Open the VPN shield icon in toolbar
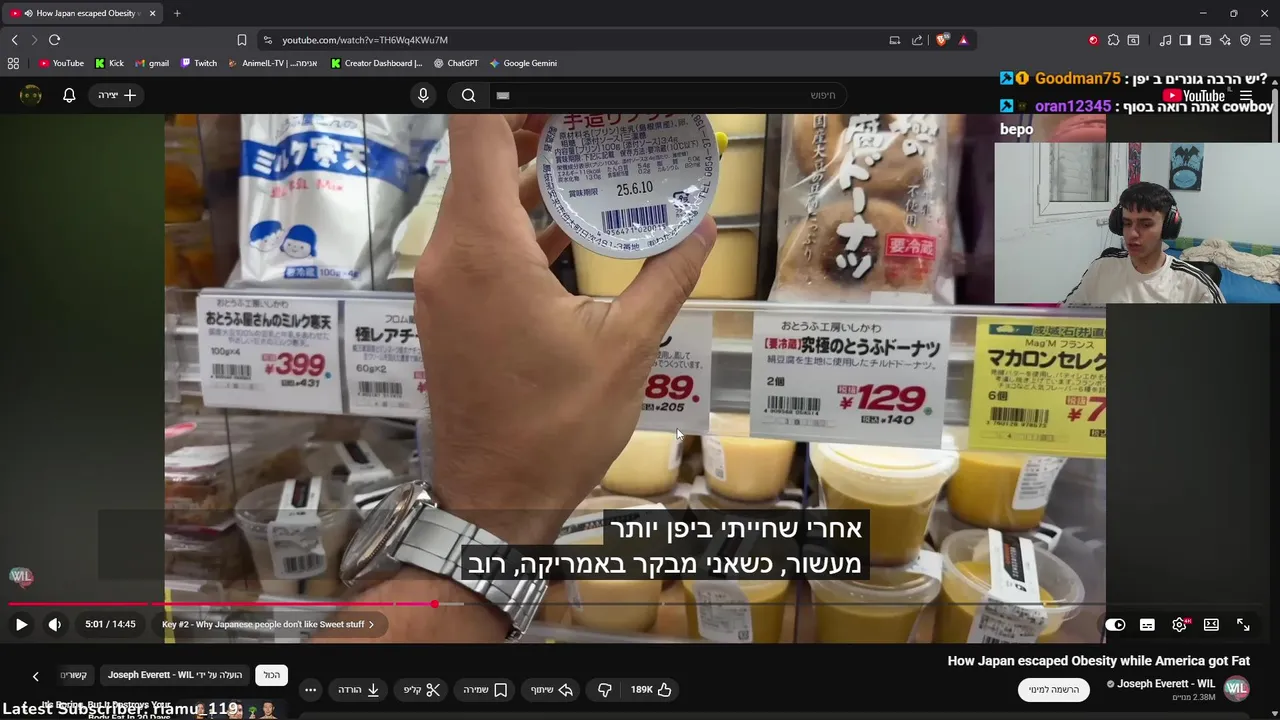The width and height of the screenshot is (1280, 720). click(x=1245, y=40)
